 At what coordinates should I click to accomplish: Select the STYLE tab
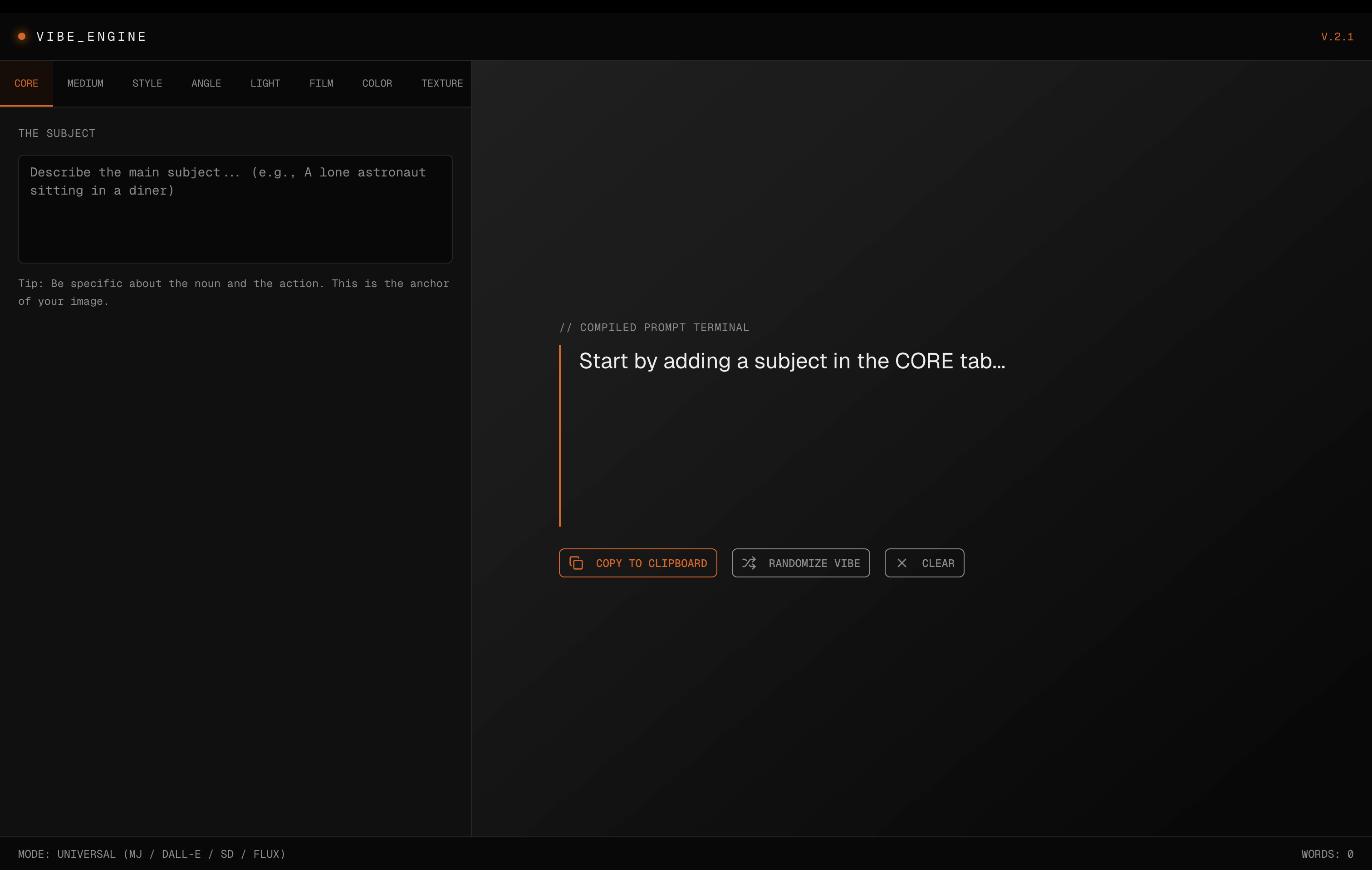click(x=147, y=83)
